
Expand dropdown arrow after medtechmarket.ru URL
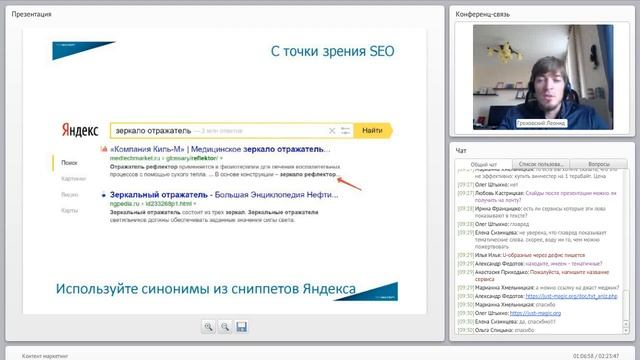coord(221,158)
